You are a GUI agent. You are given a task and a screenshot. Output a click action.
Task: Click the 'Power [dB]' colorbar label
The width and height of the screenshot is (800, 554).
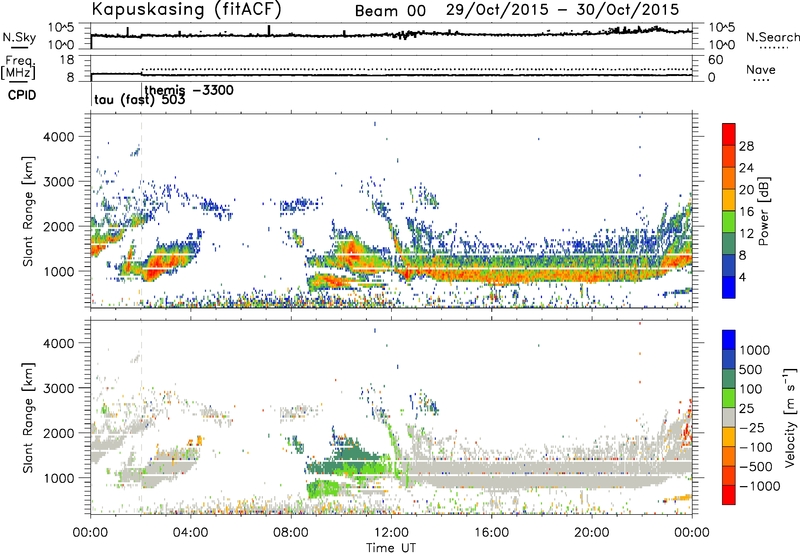tap(763, 211)
